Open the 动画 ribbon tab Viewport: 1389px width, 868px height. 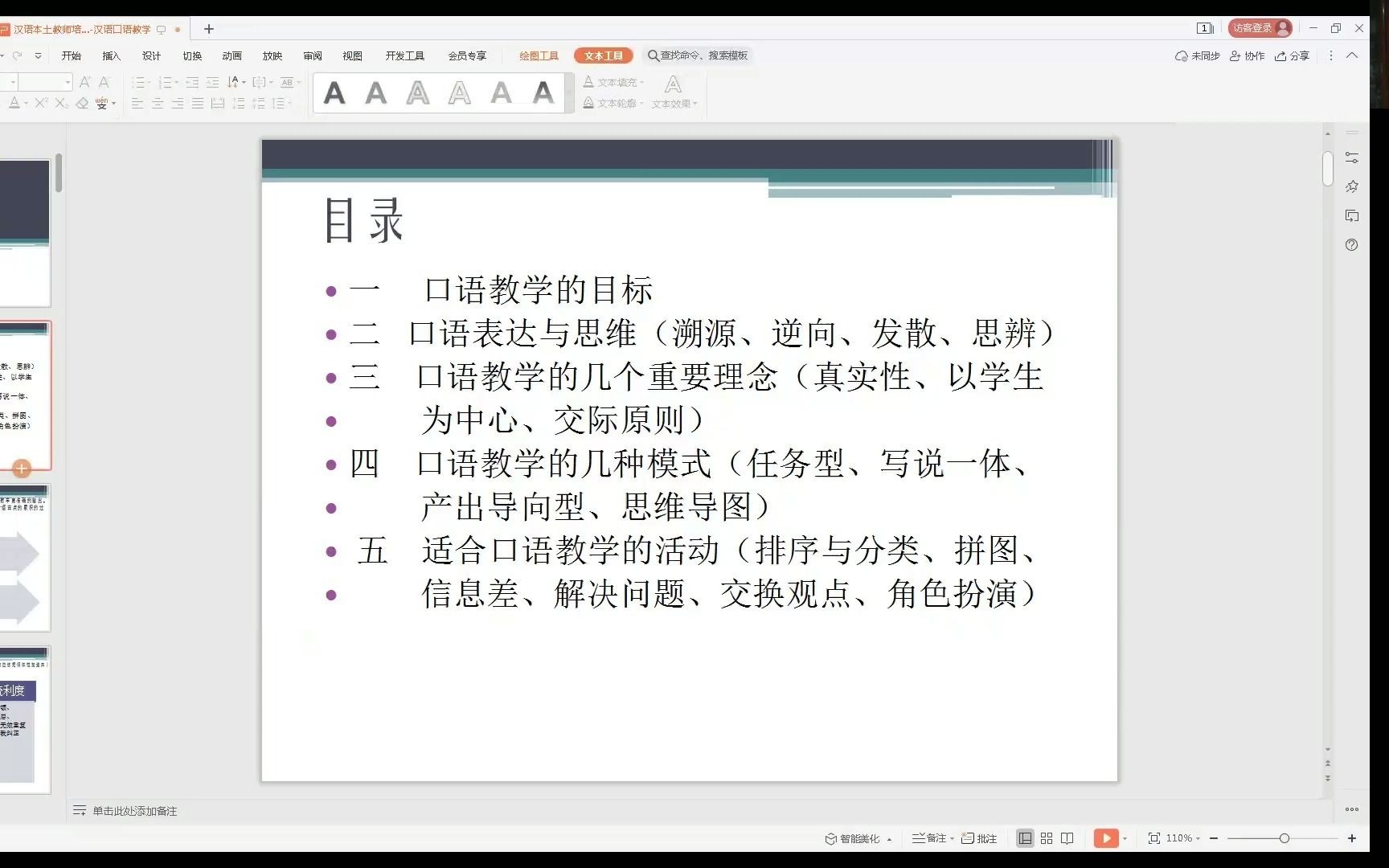pyautogui.click(x=232, y=55)
